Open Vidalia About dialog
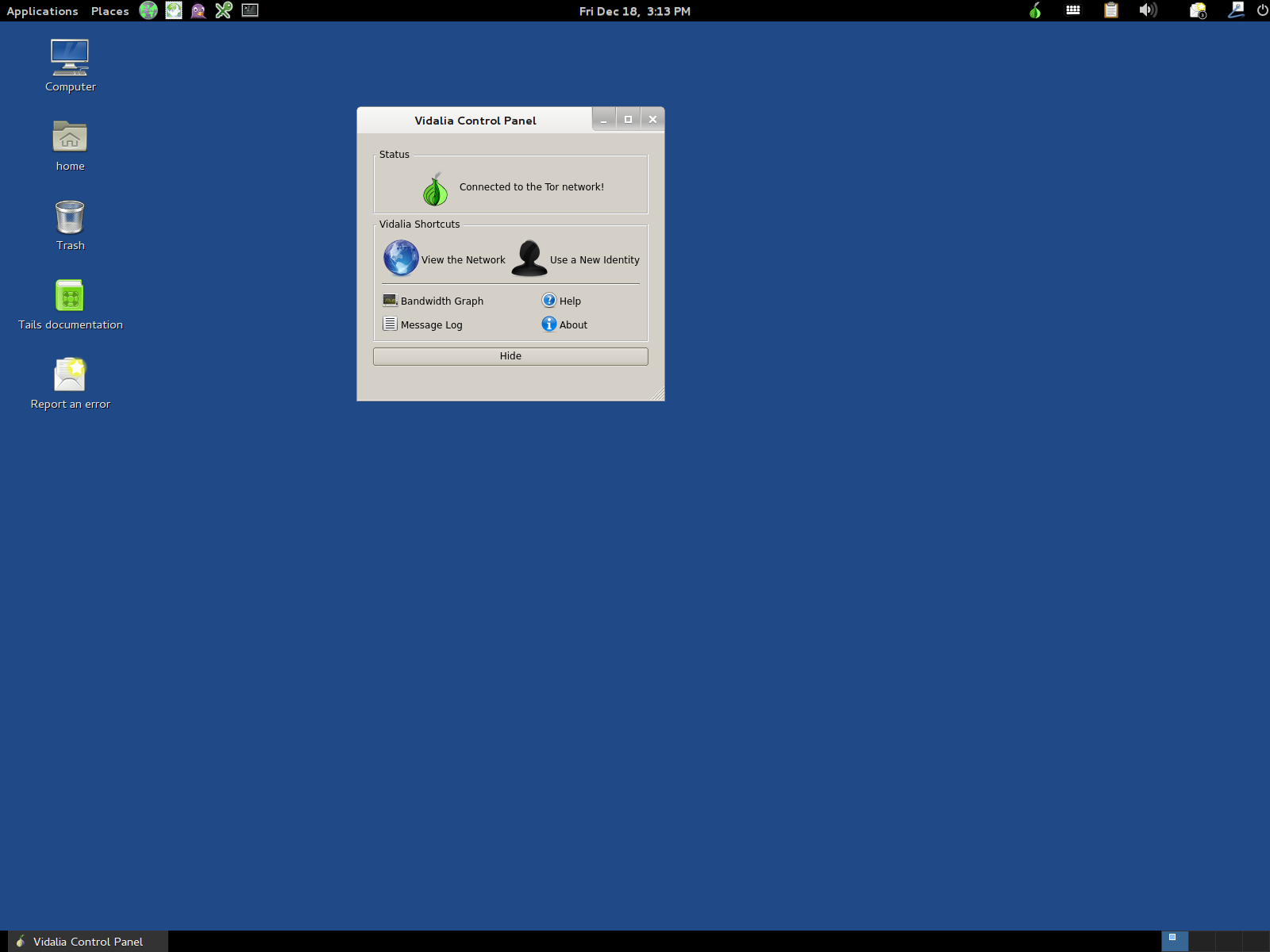 coord(564,324)
